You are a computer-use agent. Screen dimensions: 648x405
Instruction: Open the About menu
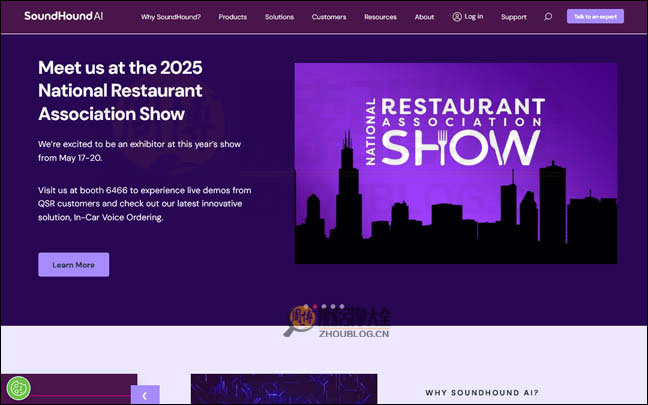coord(424,17)
